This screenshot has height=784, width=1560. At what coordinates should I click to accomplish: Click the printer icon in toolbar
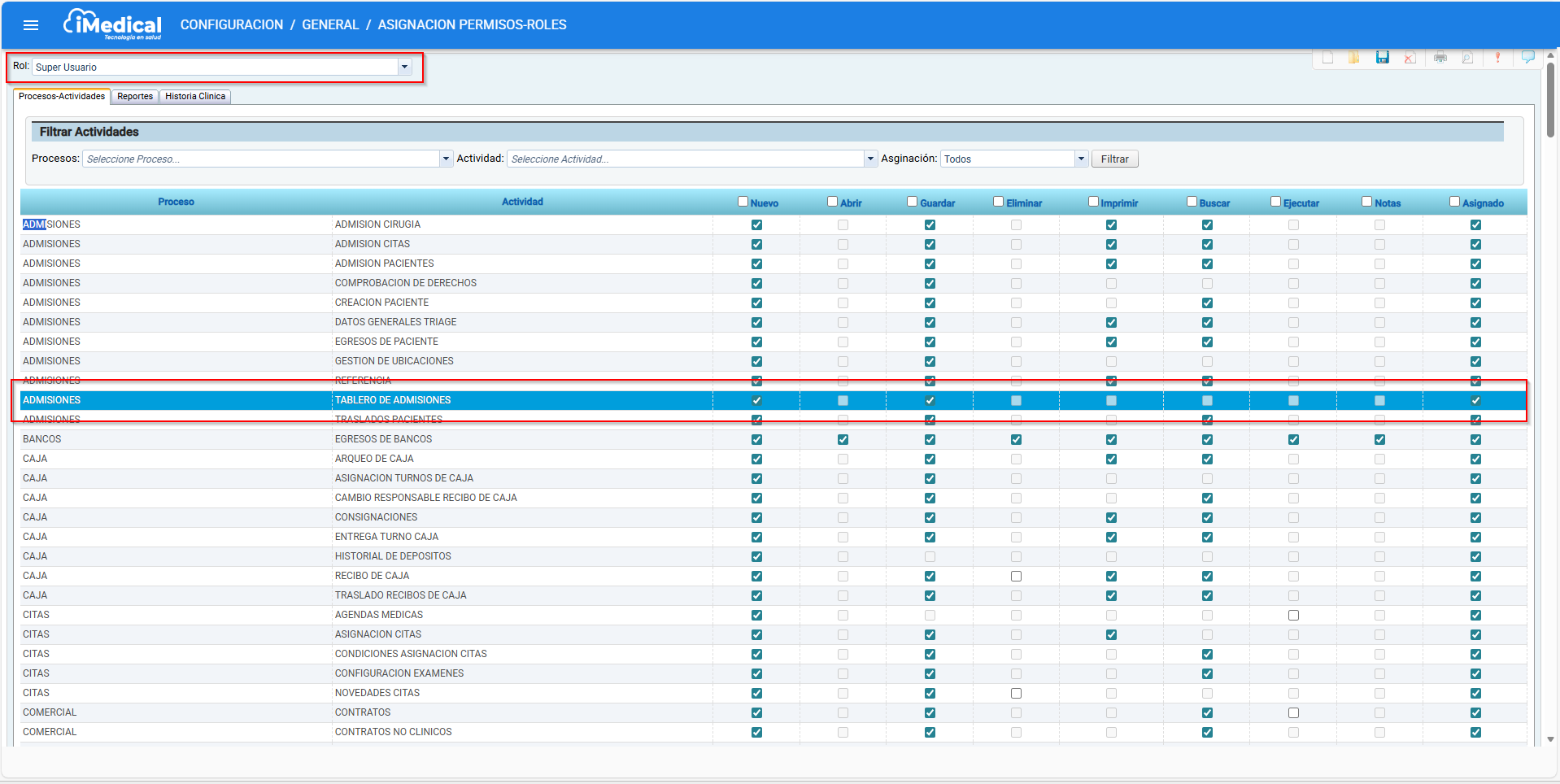tap(1440, 57)
